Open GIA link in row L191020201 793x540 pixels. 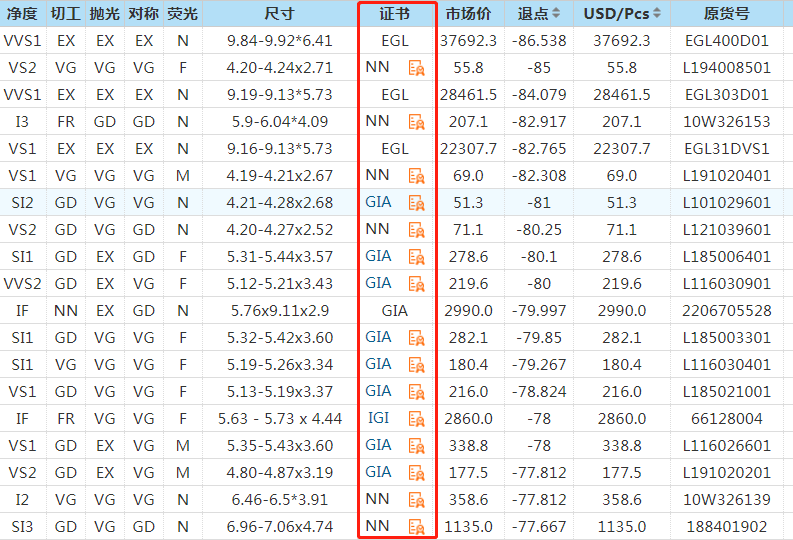pyautogui.click(x=378, y=472)
